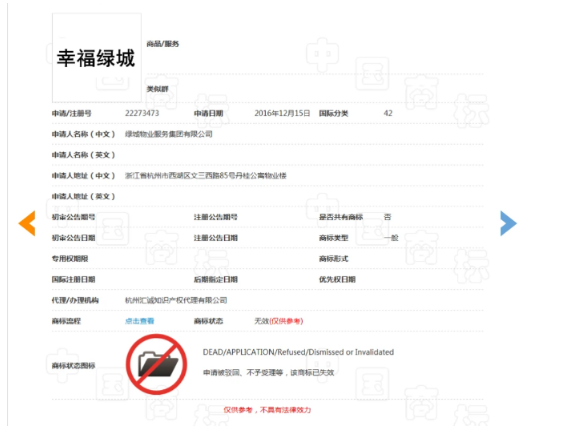Click the 商标形式 label
The image size is (562, 432).
[x=334, y=259]
